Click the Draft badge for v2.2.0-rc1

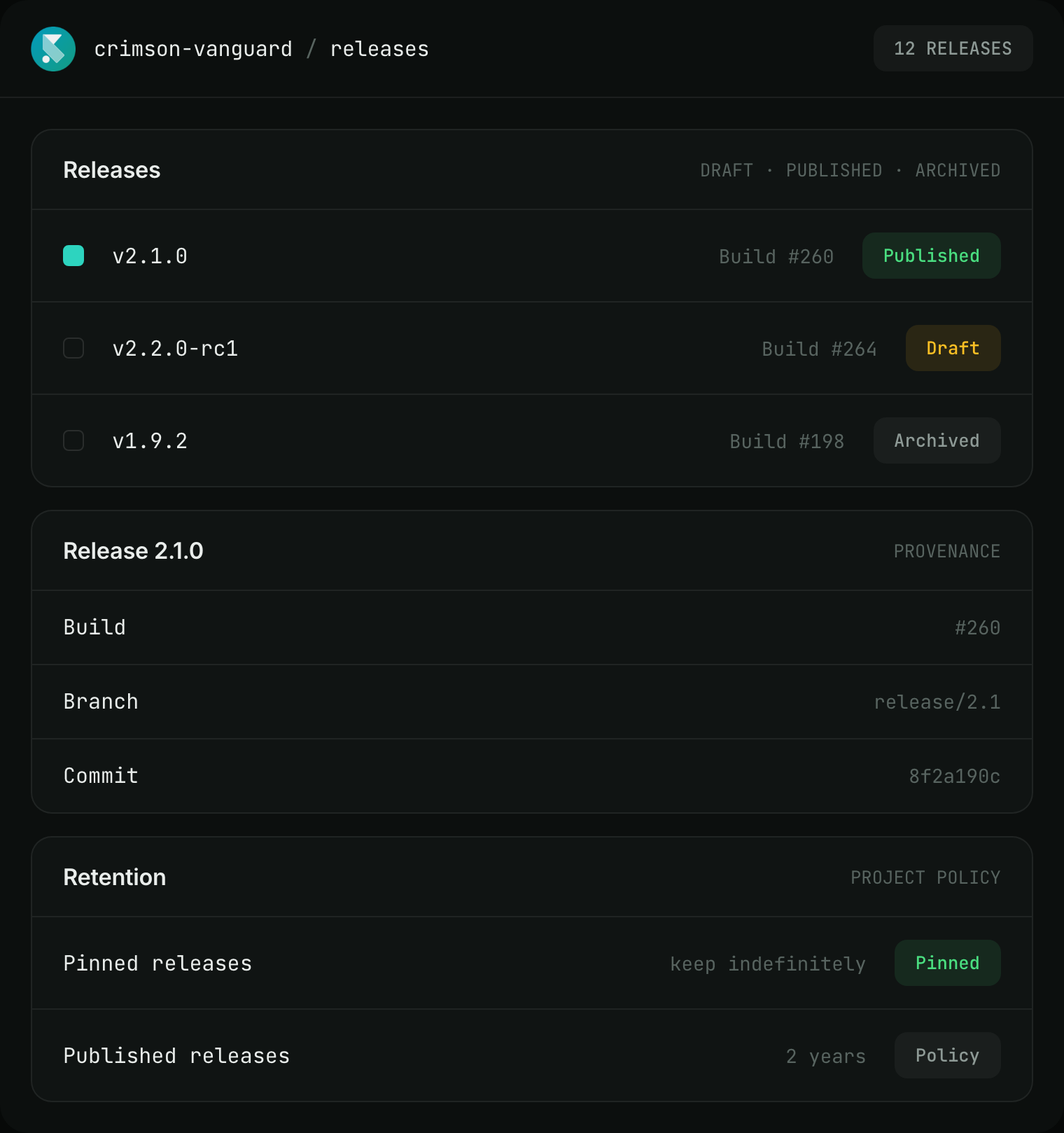(x=953, y=348)
